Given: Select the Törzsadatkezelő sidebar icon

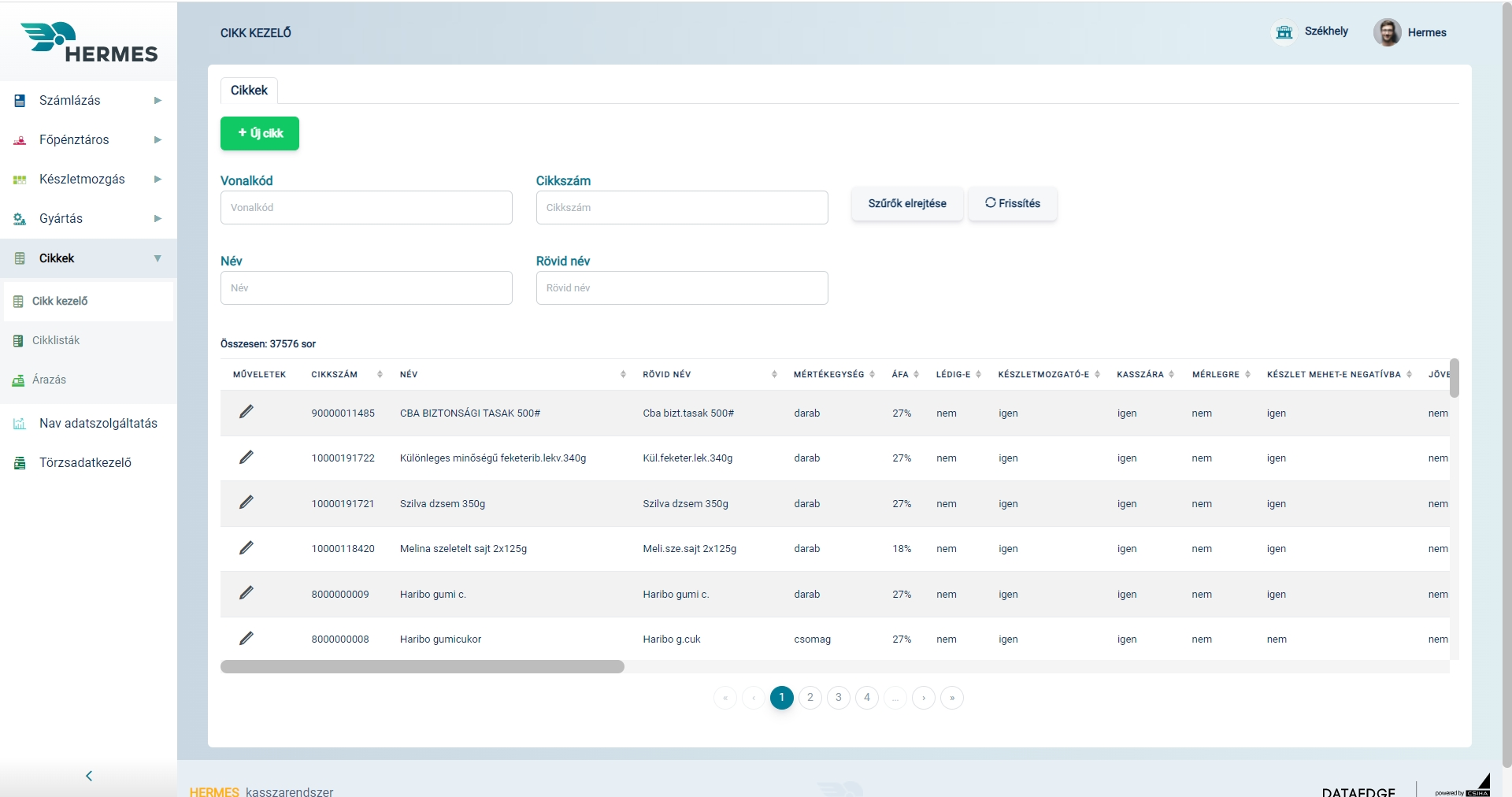Looking at the screenshot, I should (20, 462).
